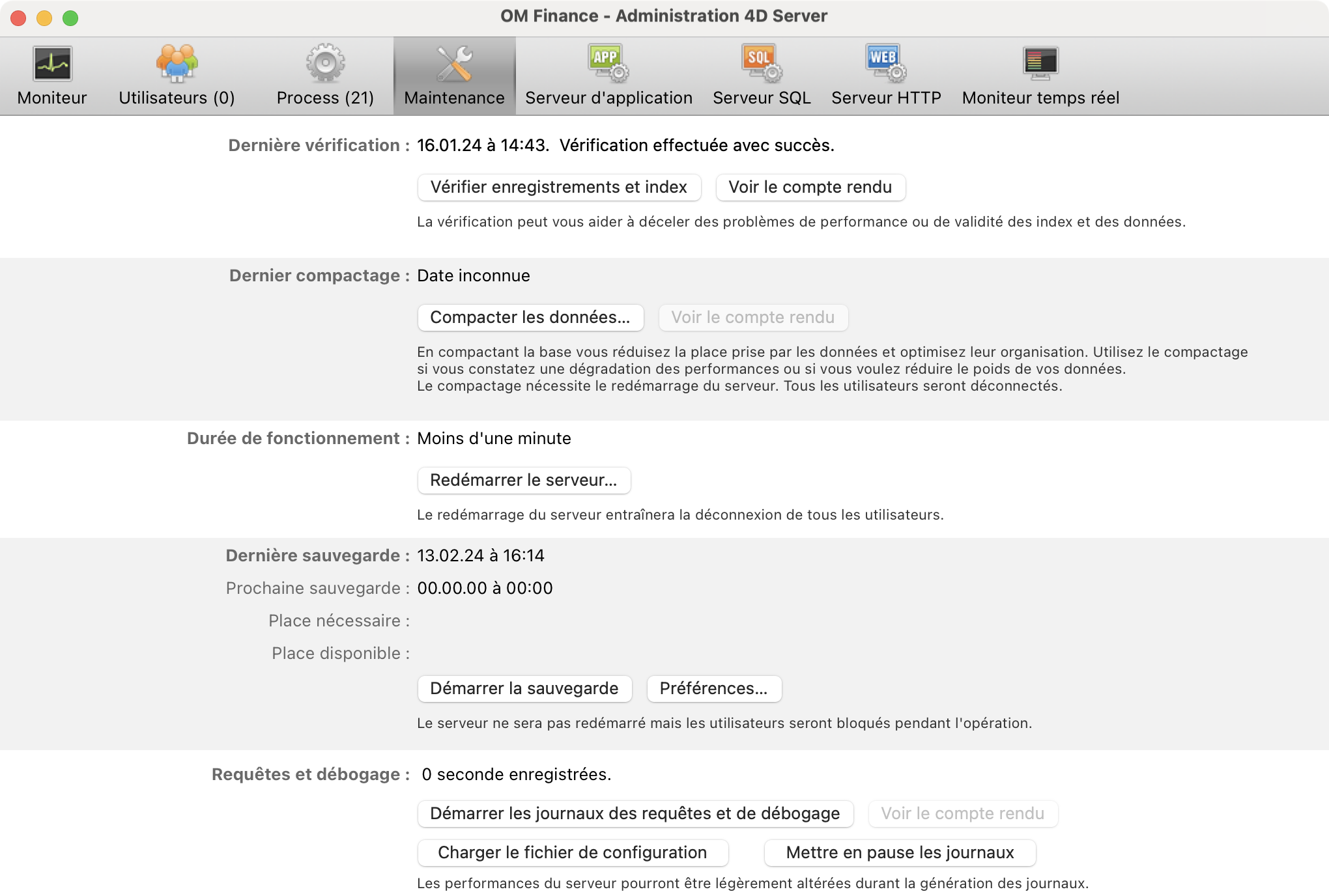1329x896 pixels.
Task: Click Charger le fichier de configuration
Action: pos(572,853)
